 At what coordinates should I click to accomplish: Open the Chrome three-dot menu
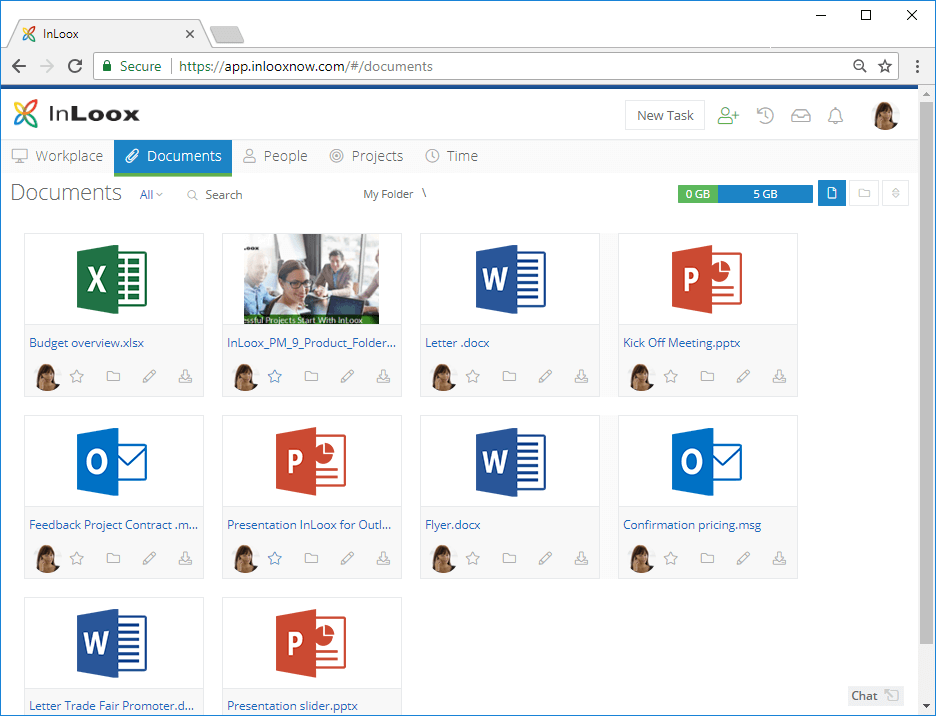(x=917, y=66)
